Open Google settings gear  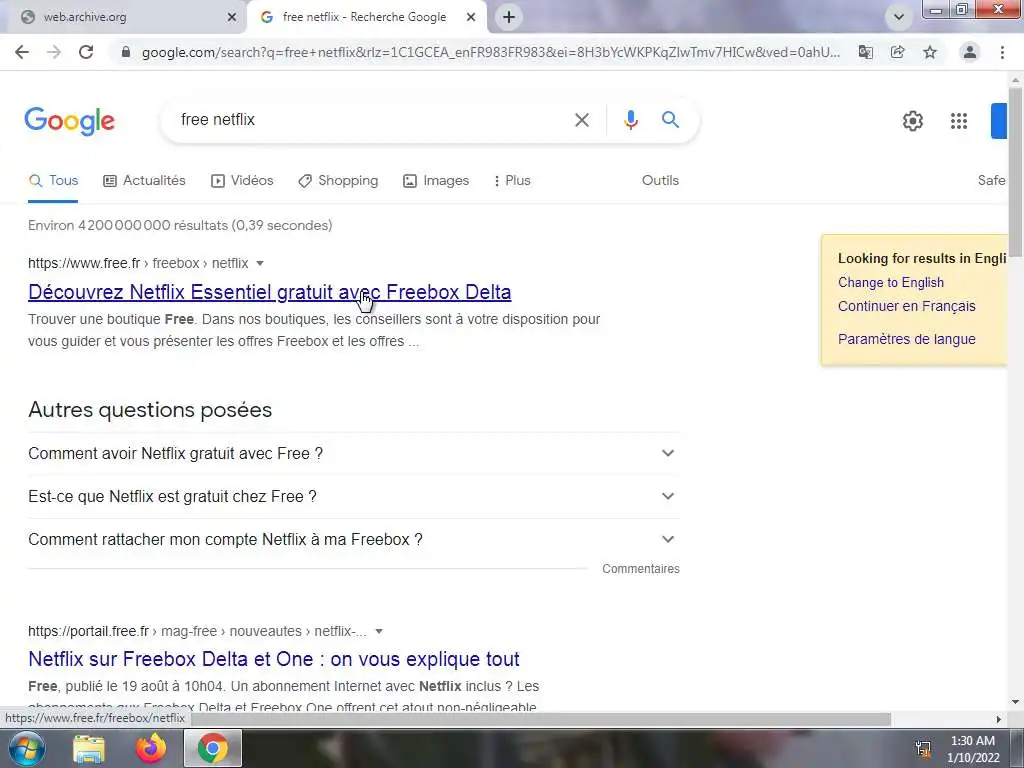point(913,121)
